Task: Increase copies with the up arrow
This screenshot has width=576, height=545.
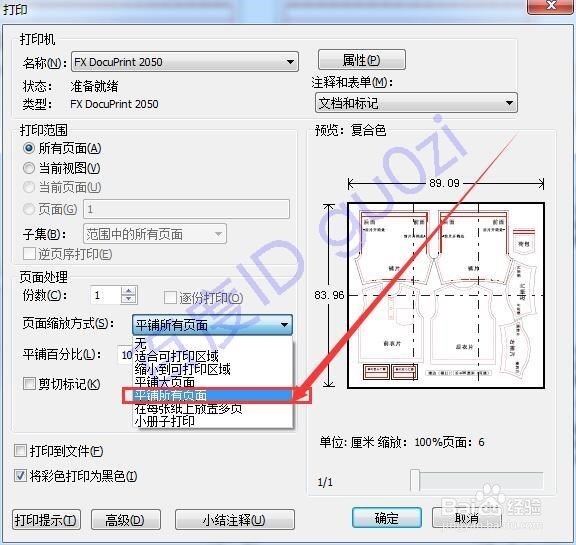Action: [129, 291]
